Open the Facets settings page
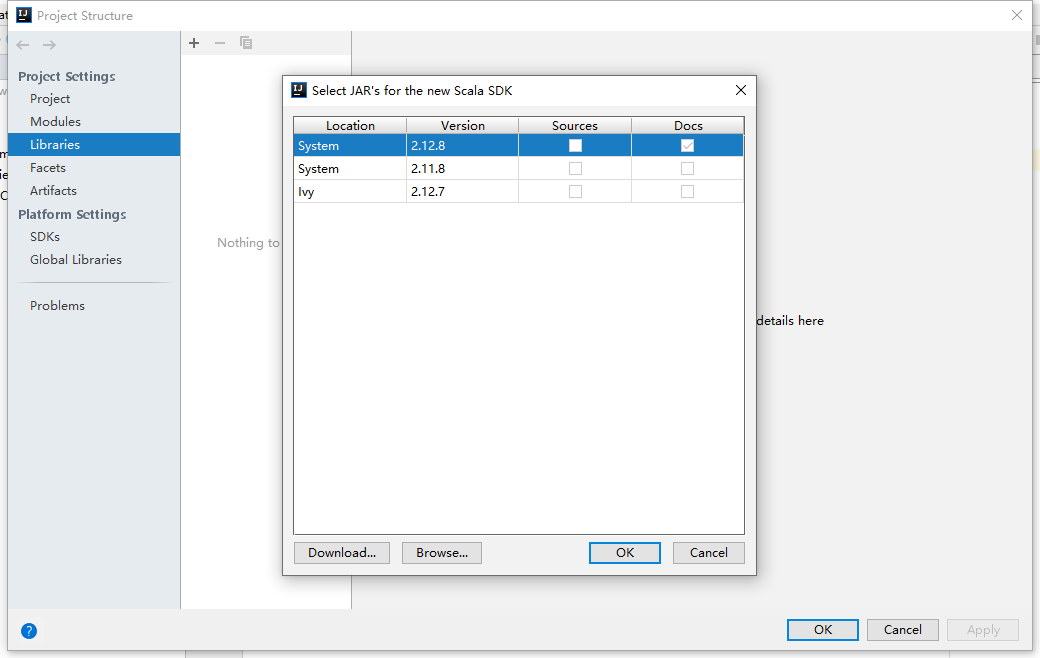1040x658 pixels. click(94, 168)
